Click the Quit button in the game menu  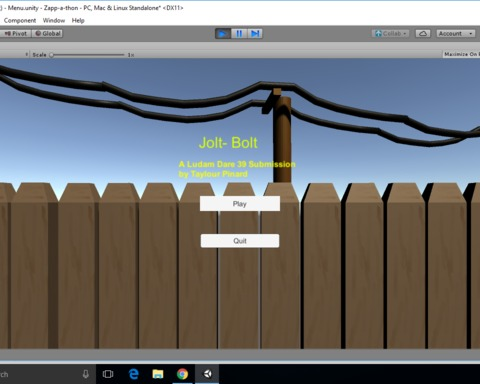coord(240,241)
